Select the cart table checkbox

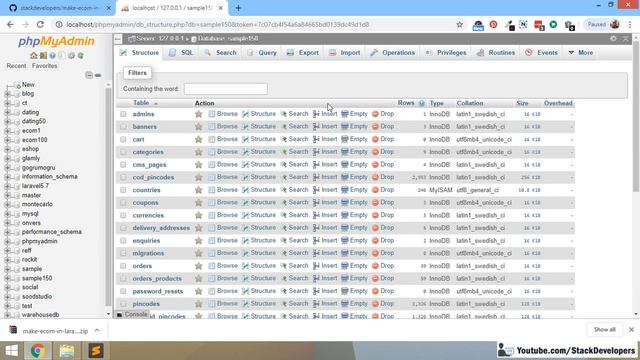click(123, 140)
